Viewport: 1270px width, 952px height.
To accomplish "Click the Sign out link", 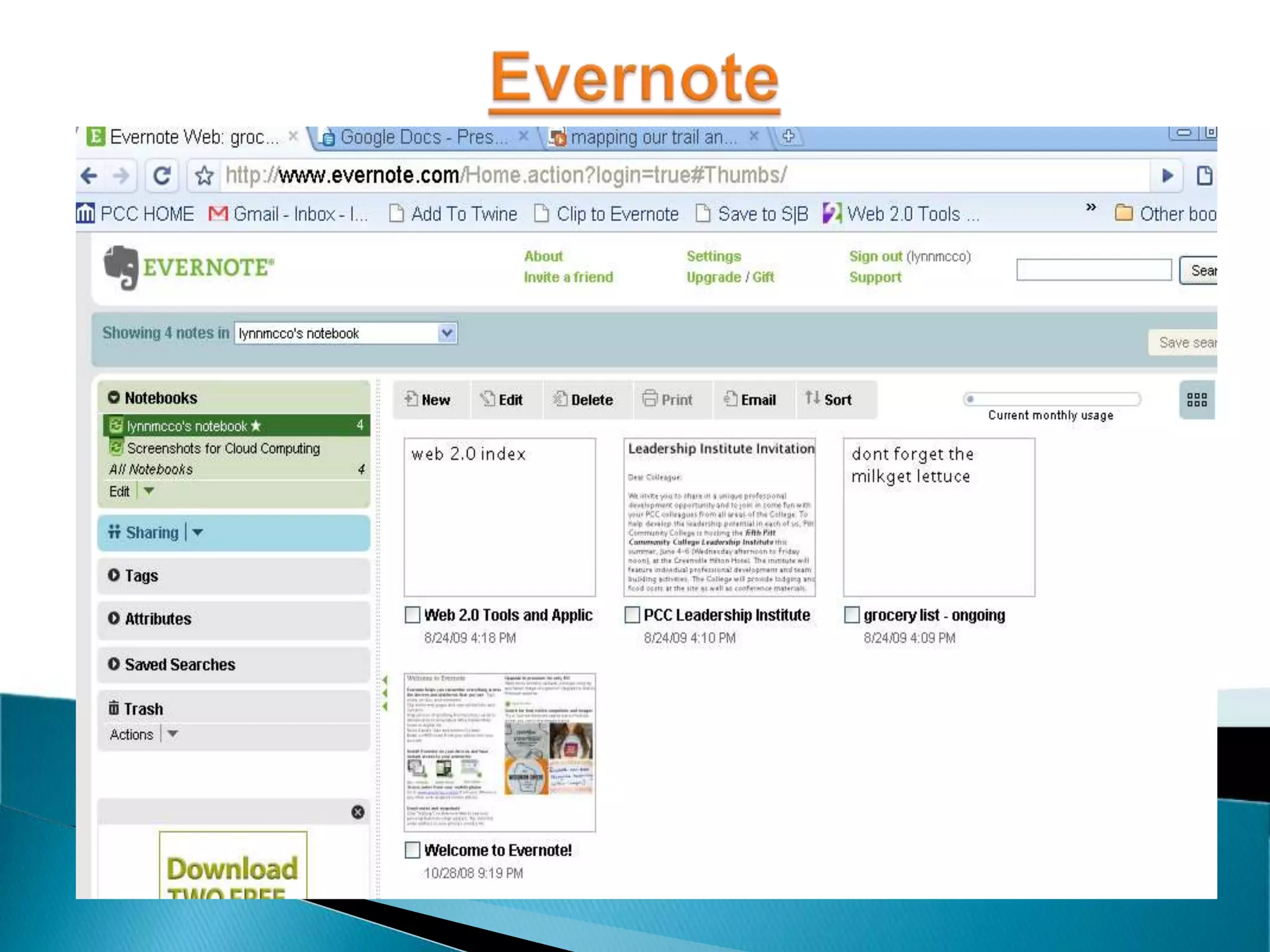I will click(876, 256).
